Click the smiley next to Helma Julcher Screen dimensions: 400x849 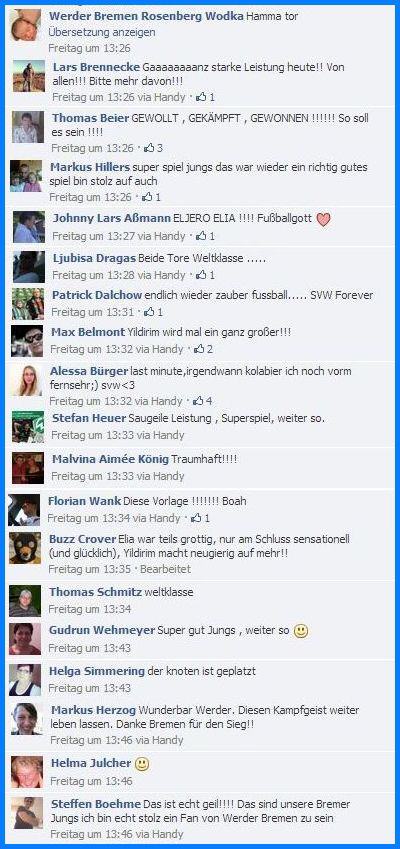point(142,763)
